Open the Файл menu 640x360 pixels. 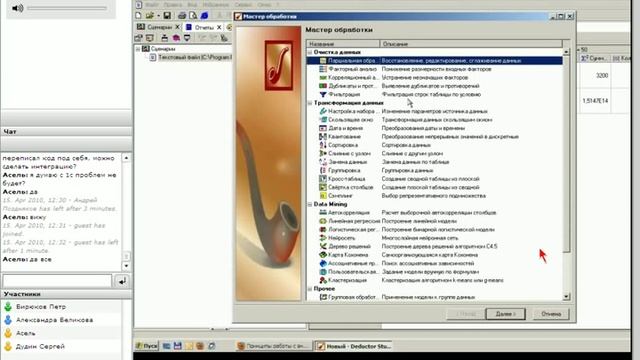click(152, 4)
